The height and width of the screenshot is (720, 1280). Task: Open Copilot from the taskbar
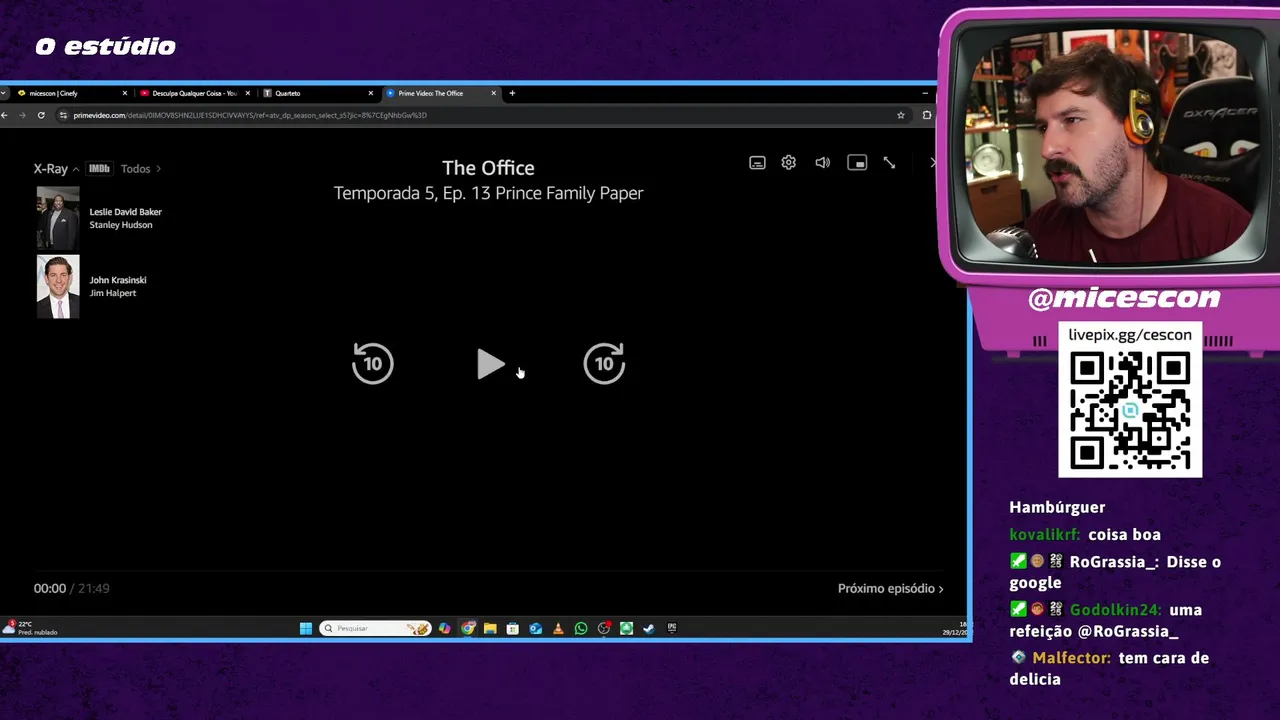pos(445,628)
